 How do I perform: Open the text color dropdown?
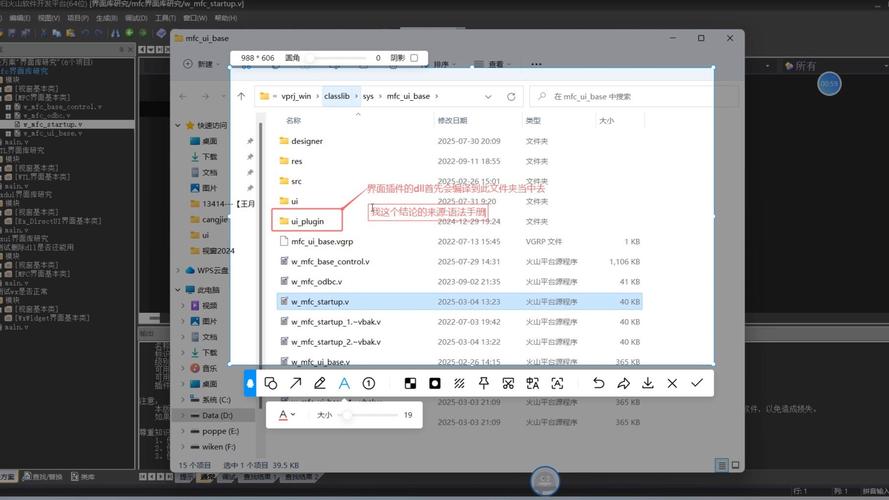point(287,415)
